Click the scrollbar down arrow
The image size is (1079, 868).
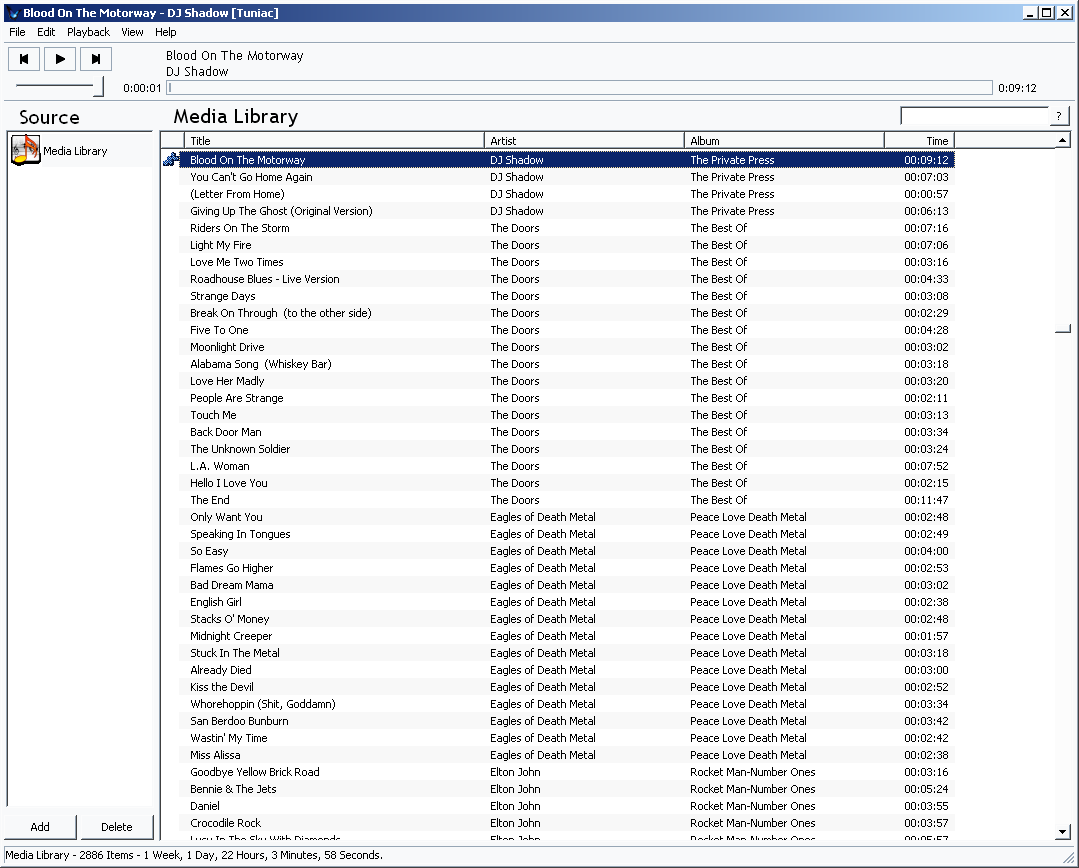tap(1062, 832)
